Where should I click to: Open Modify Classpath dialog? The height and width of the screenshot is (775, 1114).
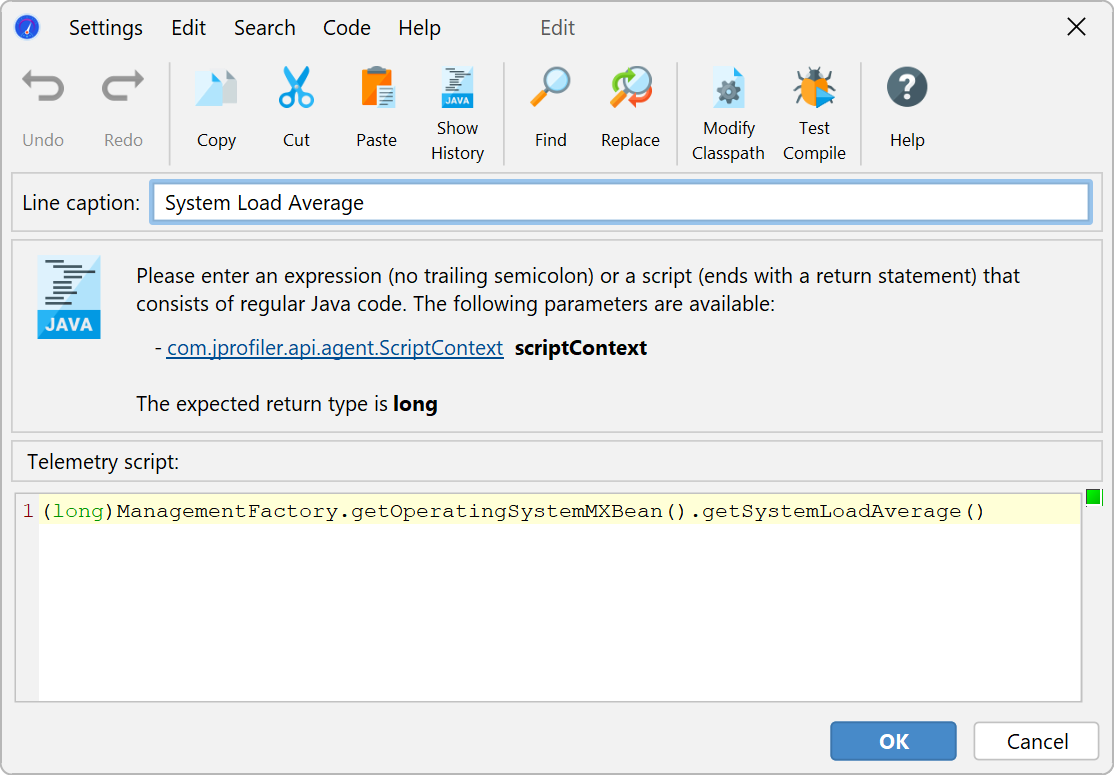tap(728, 89)
